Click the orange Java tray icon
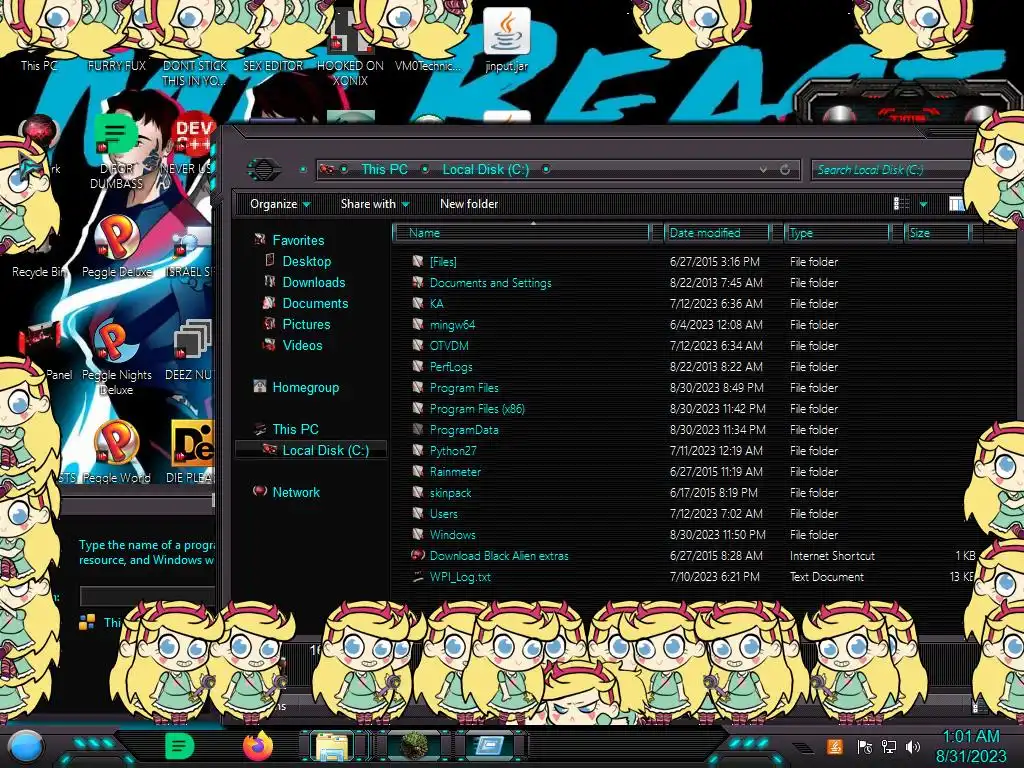 [x=835, y=746]
